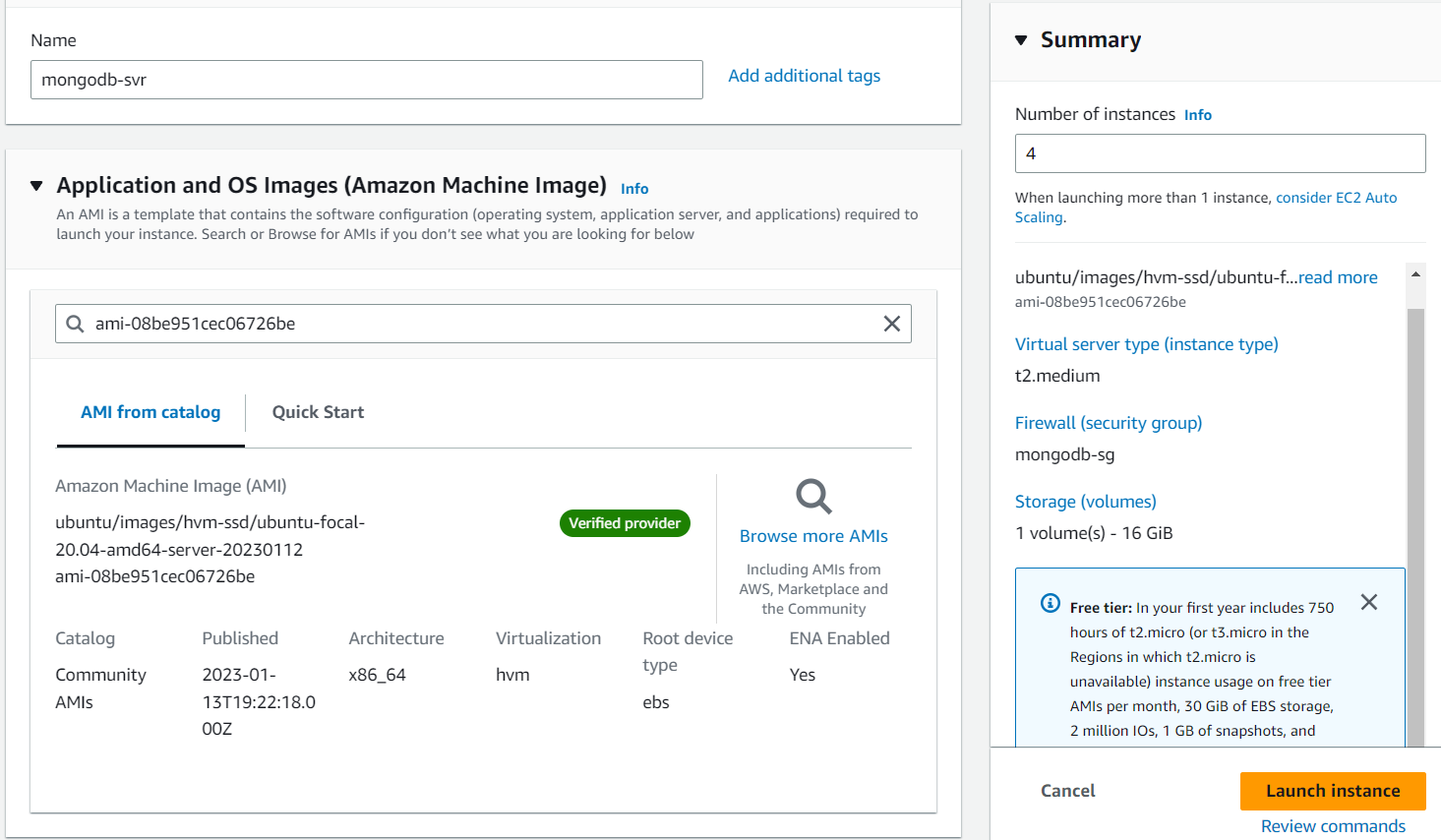Click the Review commands link
This screenshot has height=840, width=1441.
1333,826
